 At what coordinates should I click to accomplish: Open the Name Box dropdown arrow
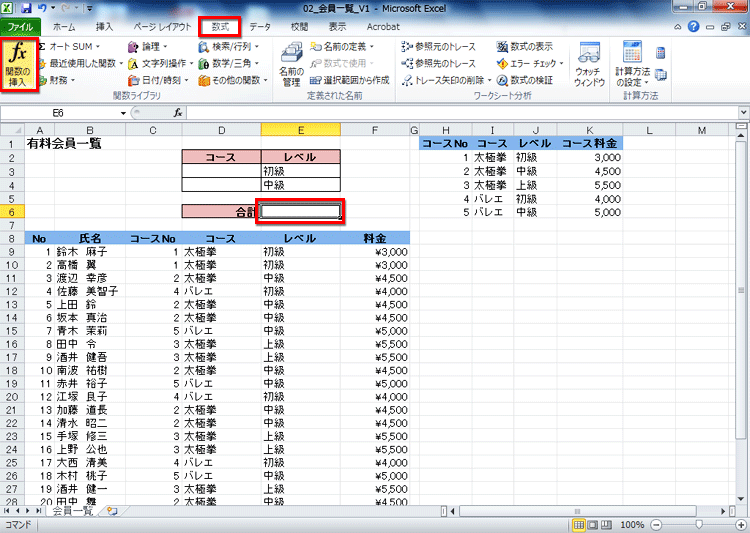click(x=123, y=113)
